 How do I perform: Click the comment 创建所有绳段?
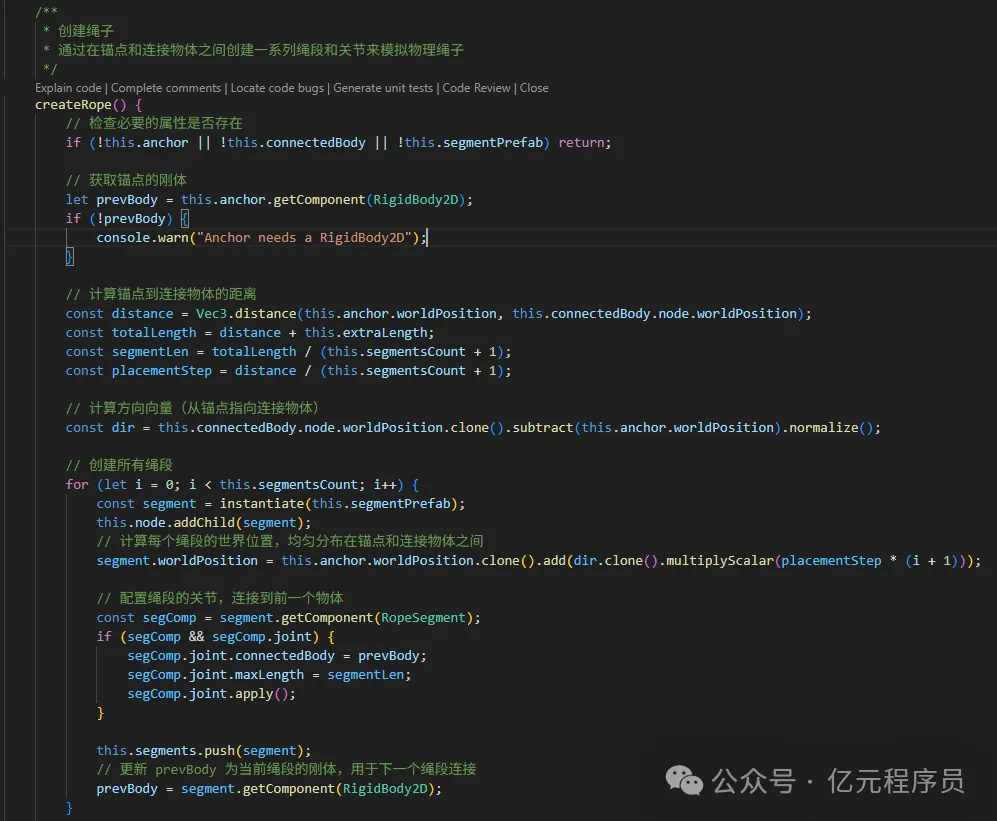(x=119, y=466)
